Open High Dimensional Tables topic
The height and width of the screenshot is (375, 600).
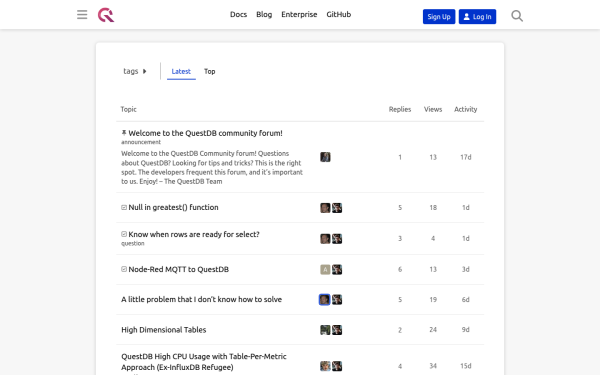pos(164,330)
